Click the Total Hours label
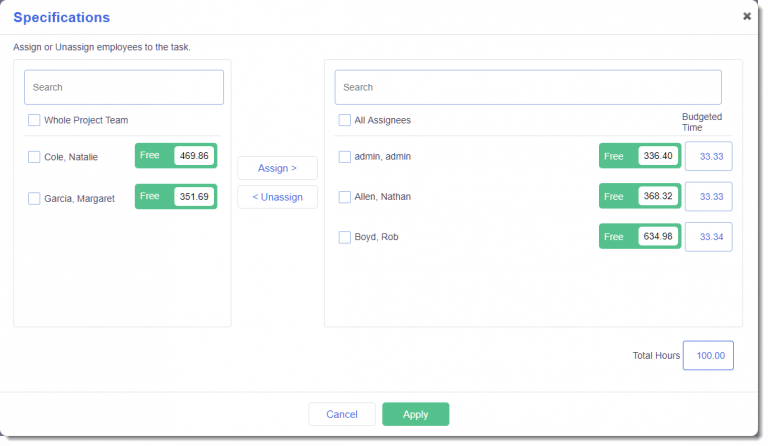Image resolution: width=768 pixels, height=446 pixels. point(656,355)
